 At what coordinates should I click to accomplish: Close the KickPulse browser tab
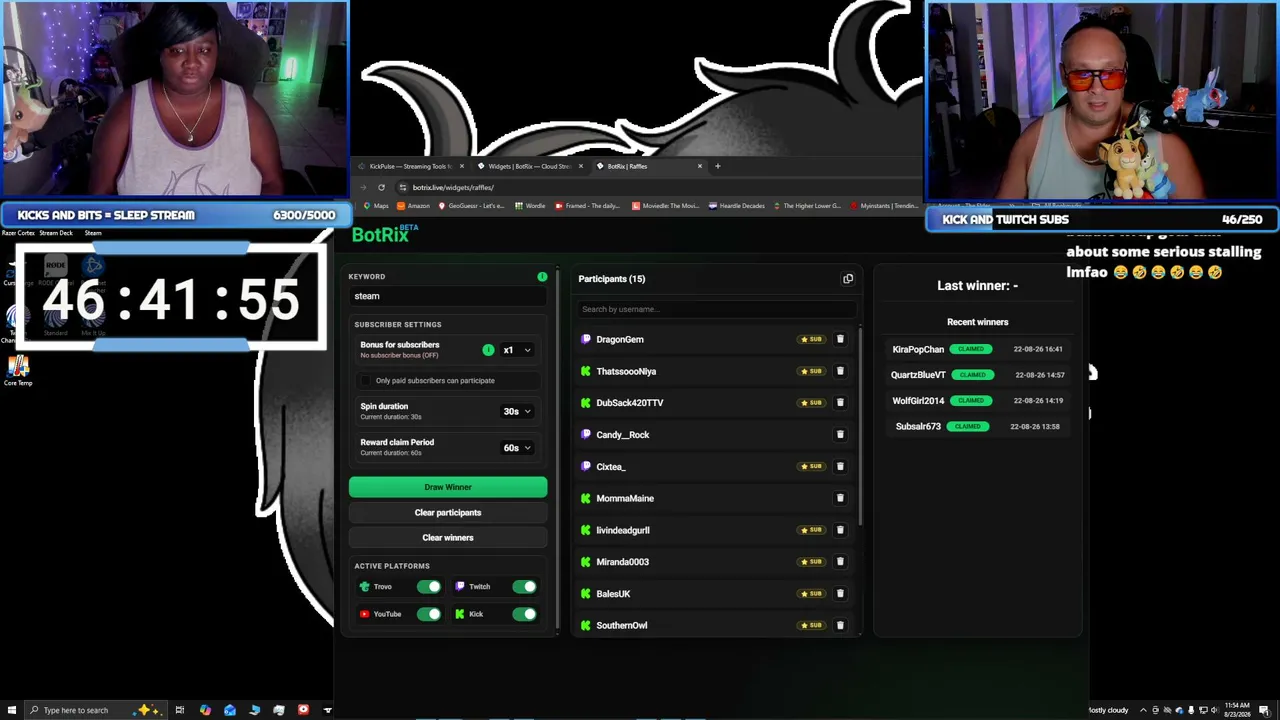pos(461,166)
